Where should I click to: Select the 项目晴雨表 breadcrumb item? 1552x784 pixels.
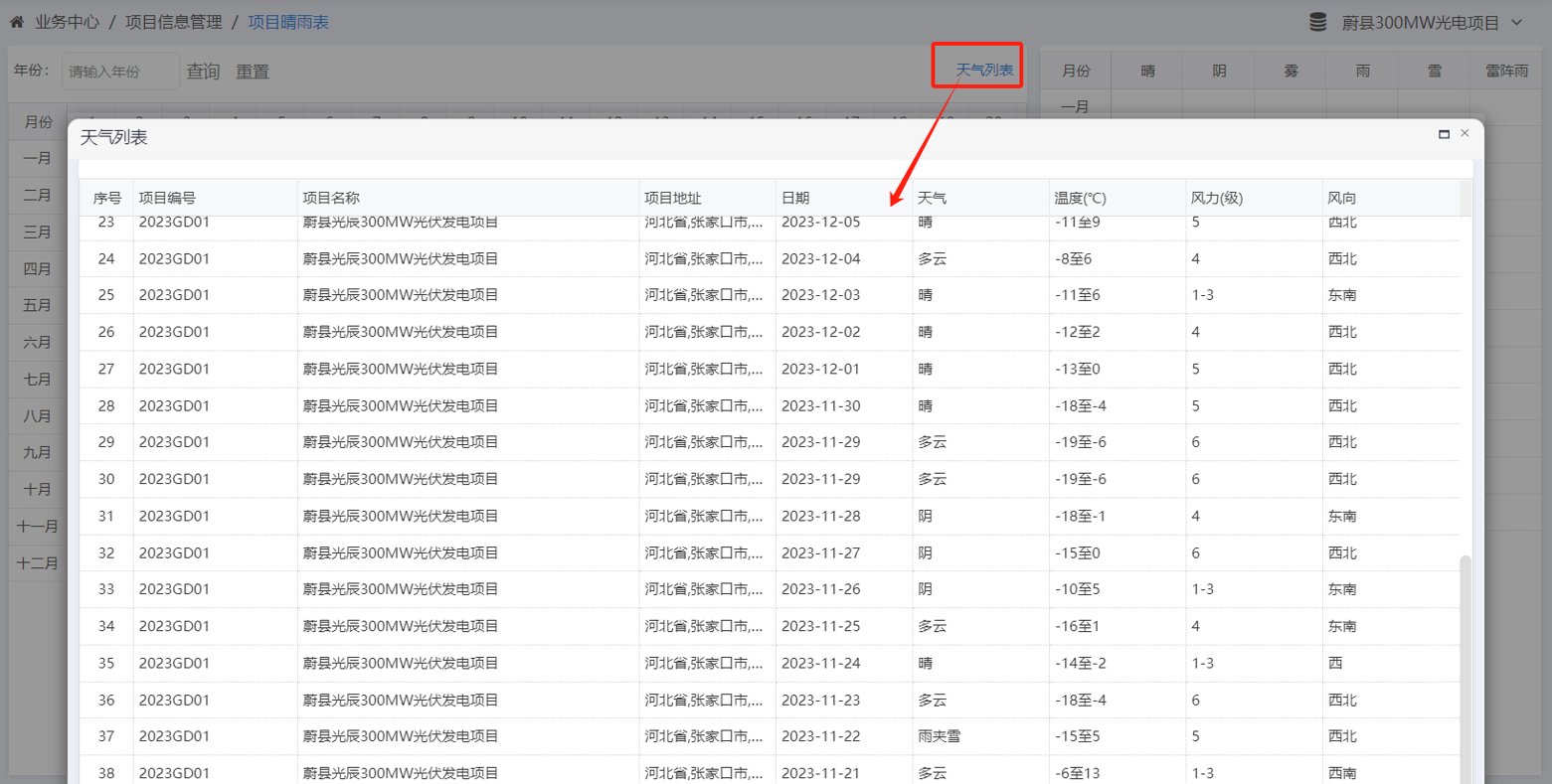[288, 22]
